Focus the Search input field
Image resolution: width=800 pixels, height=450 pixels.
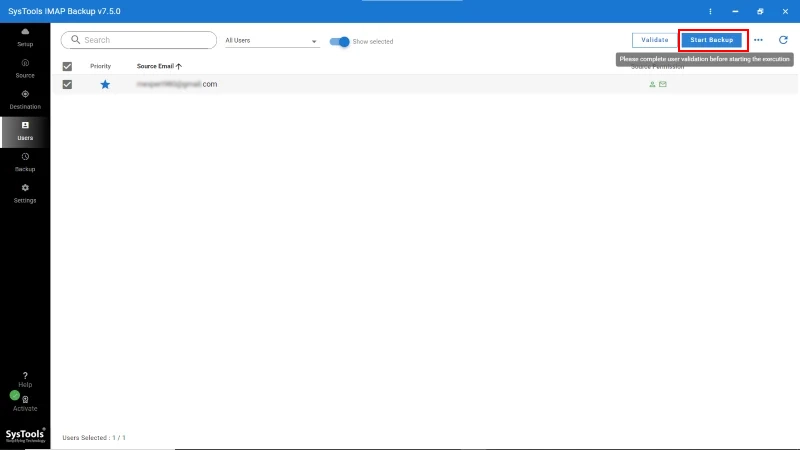tap(139, 40)
